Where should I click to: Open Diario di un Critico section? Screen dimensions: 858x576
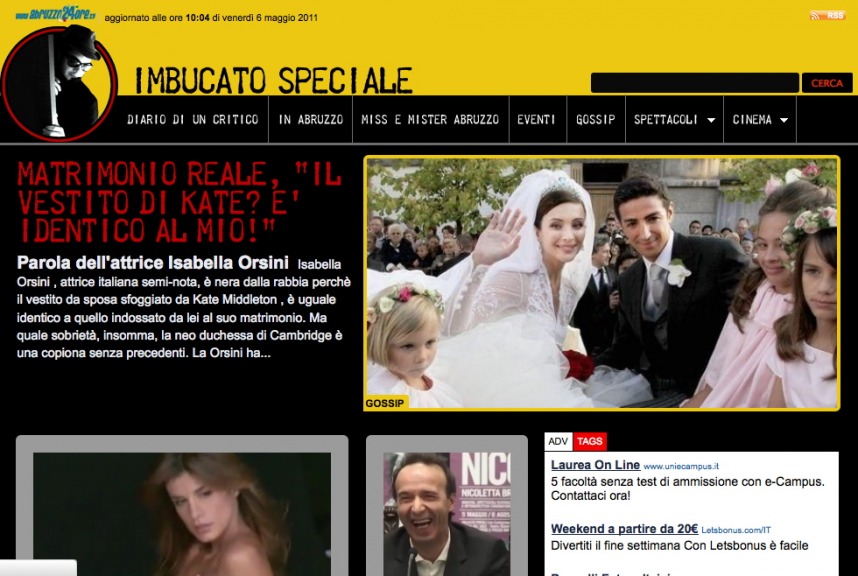193,119
